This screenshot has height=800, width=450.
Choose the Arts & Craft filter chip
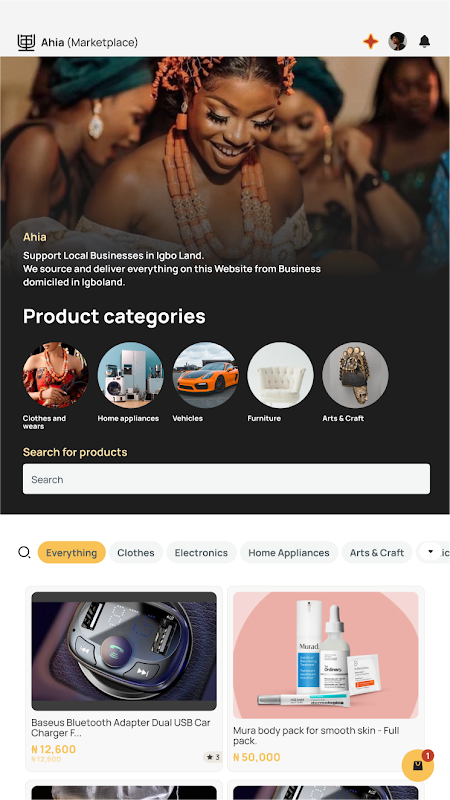coord(377,553)
